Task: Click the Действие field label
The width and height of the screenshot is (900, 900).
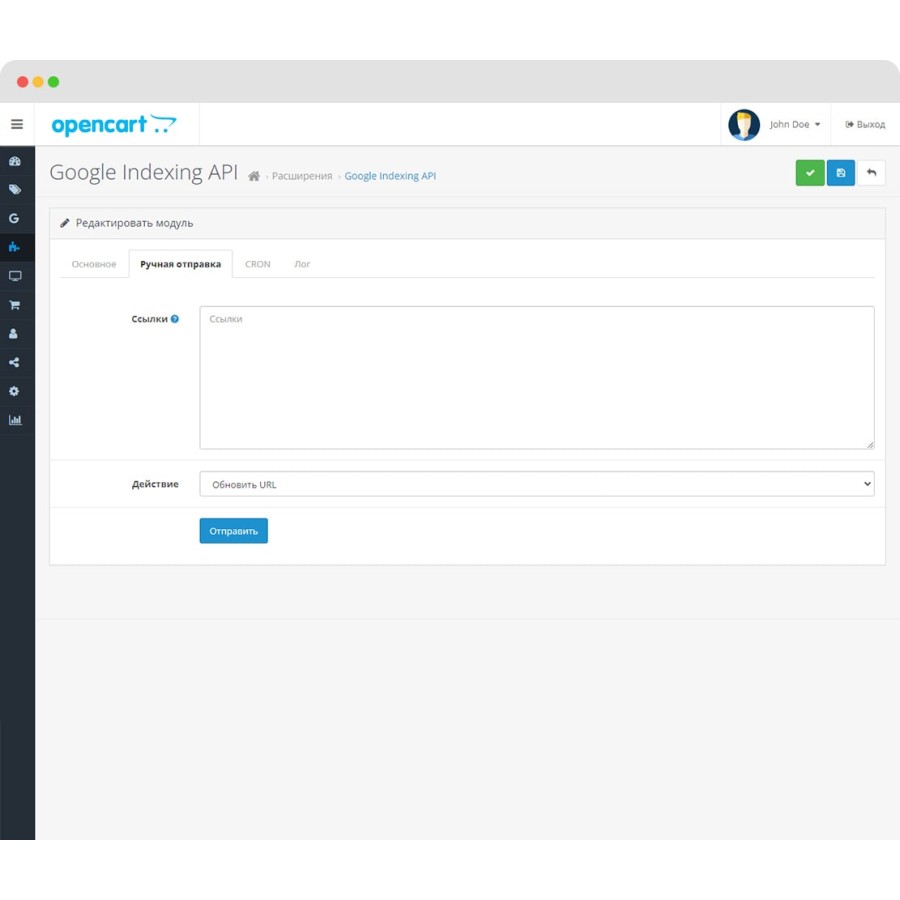Action: pos(155,484)
